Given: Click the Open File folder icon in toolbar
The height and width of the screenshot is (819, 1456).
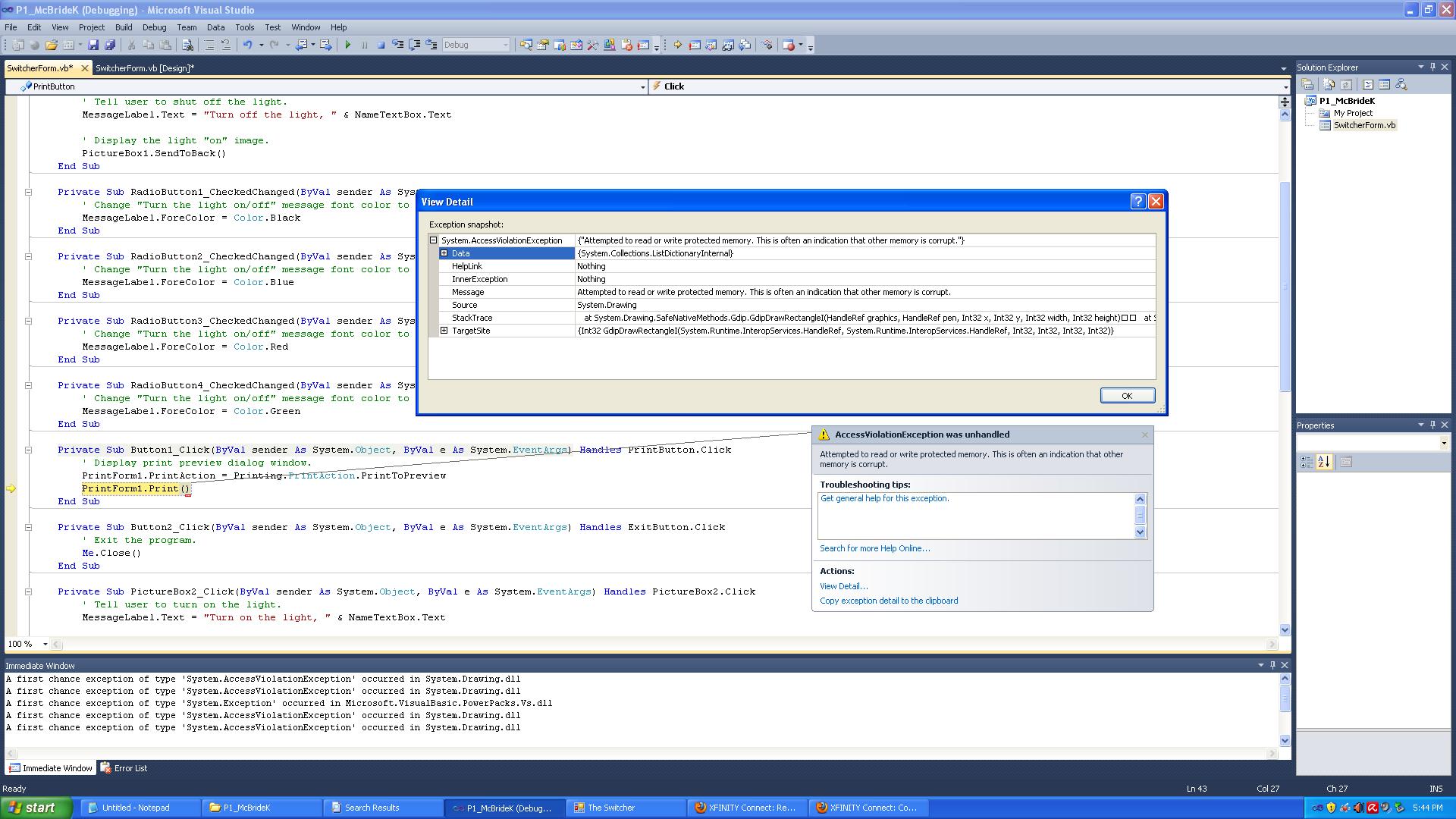Looking at the screenshot, I should coord(51,45).
